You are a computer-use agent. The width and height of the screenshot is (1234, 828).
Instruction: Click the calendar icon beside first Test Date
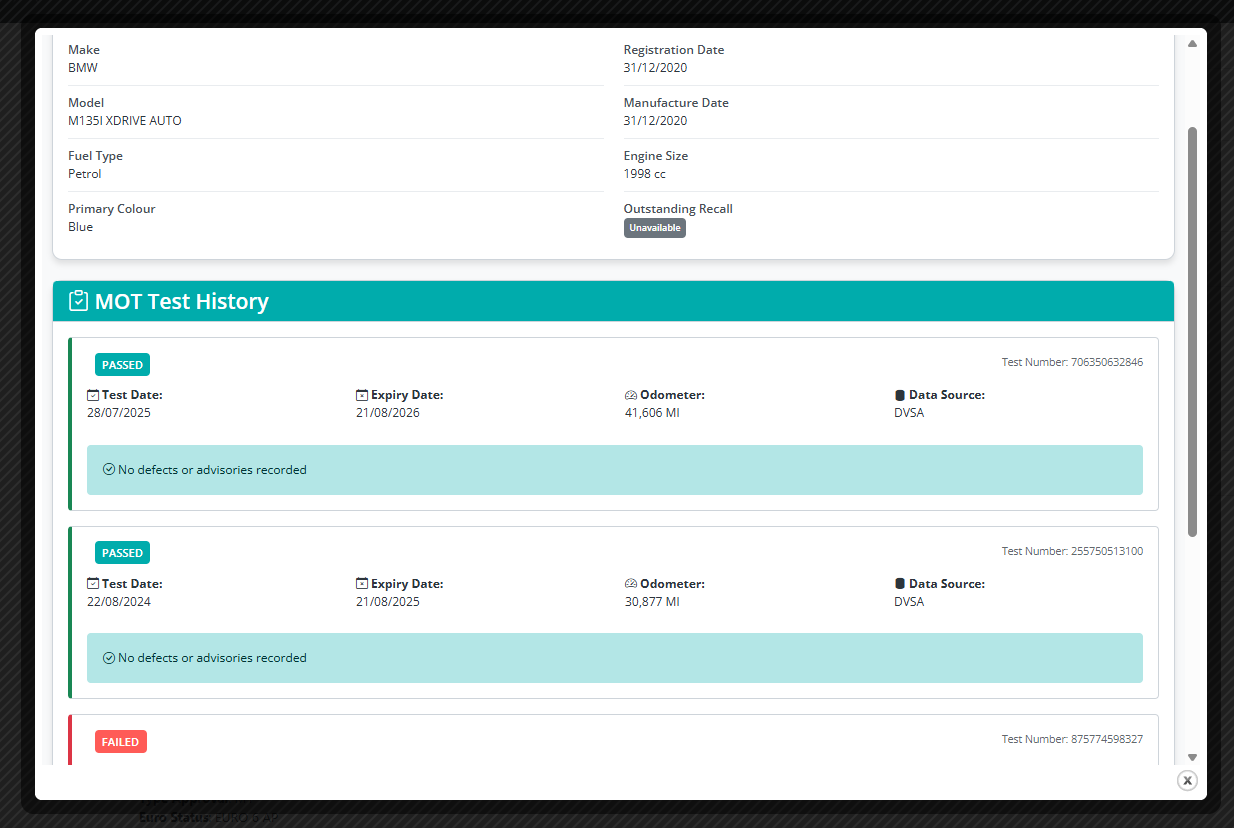click(93, 395)
